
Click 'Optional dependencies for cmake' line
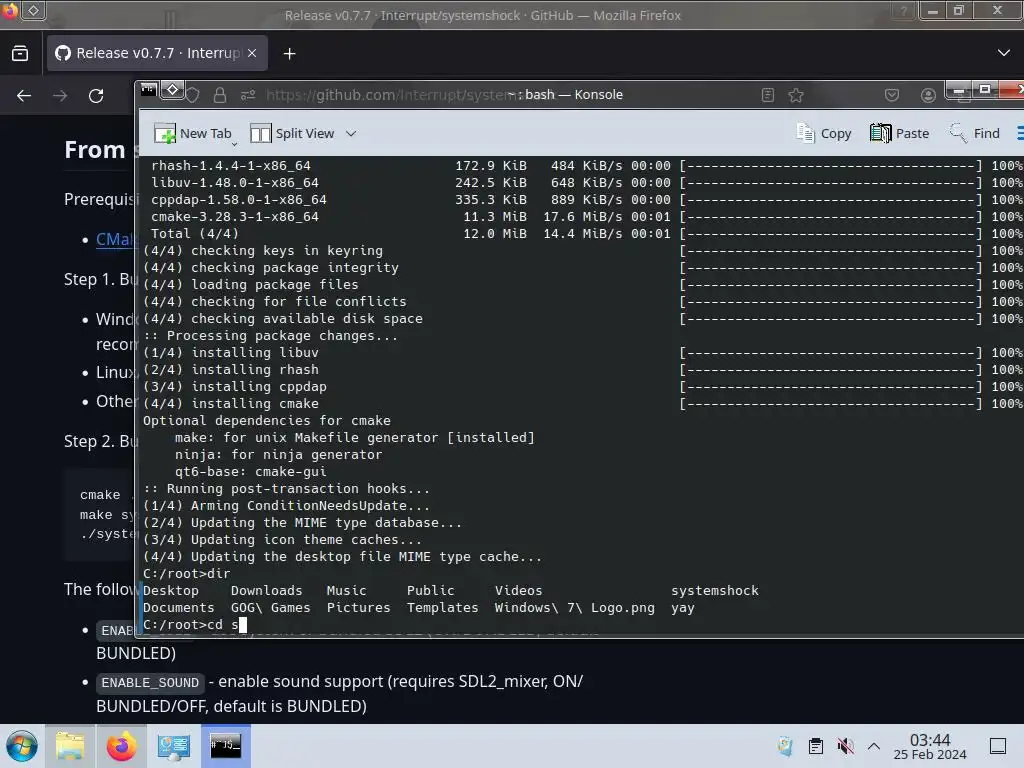[x=266, y=421]
